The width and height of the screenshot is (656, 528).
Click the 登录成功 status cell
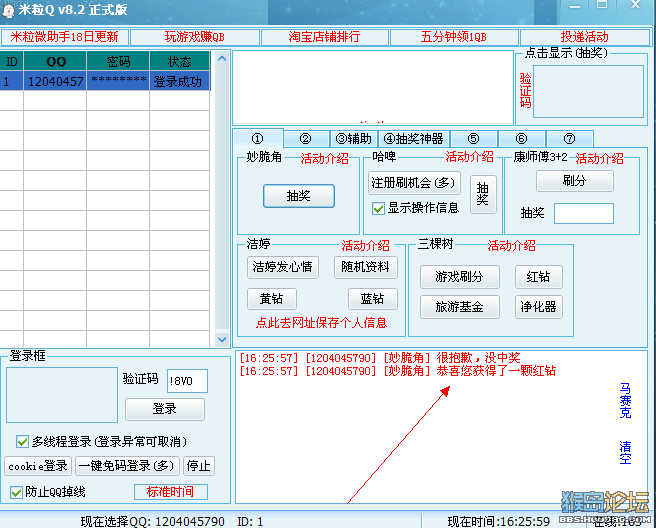click(x=179, y=81)
